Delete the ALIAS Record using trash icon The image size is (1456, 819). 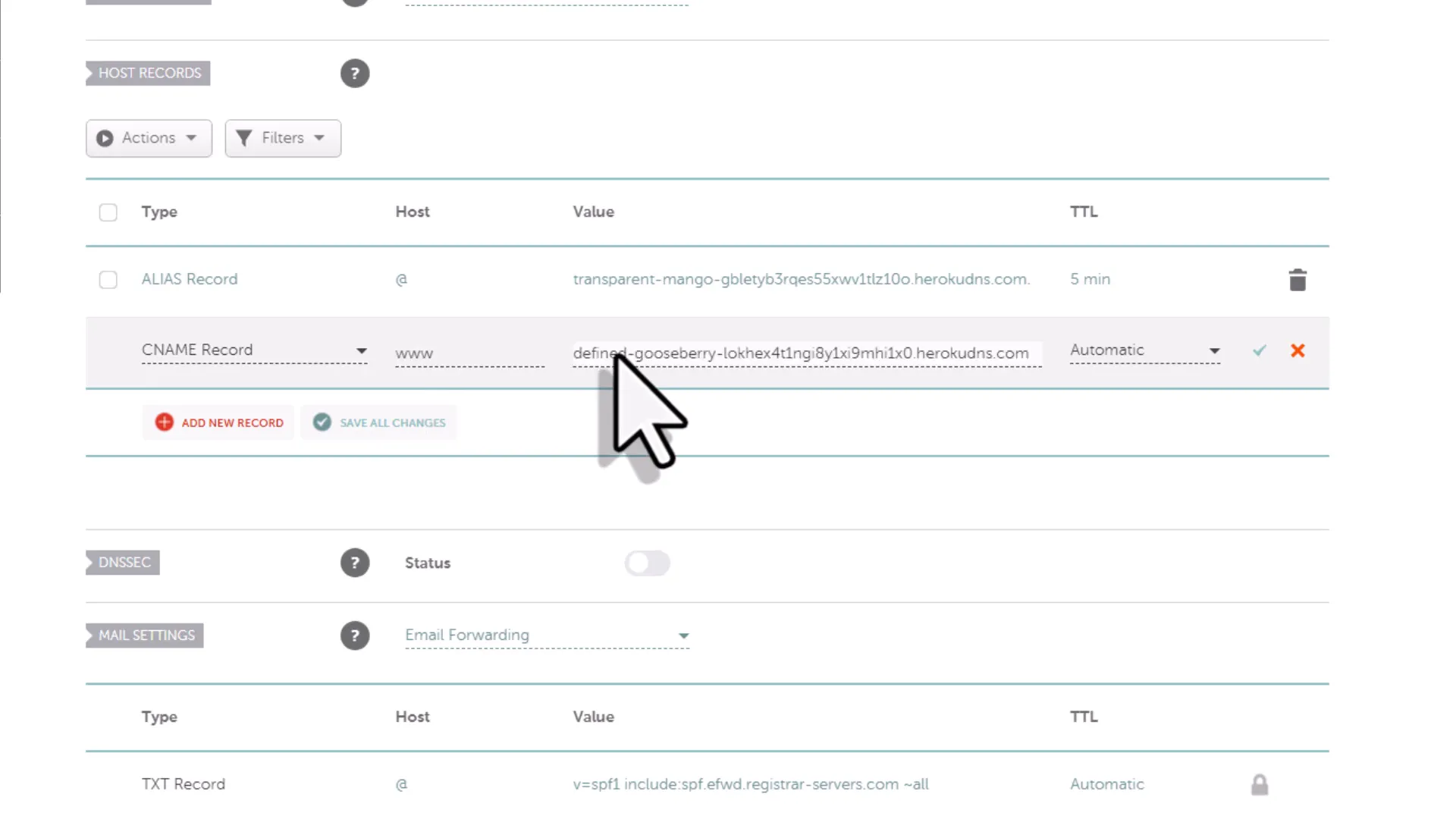click(1298, 279)
